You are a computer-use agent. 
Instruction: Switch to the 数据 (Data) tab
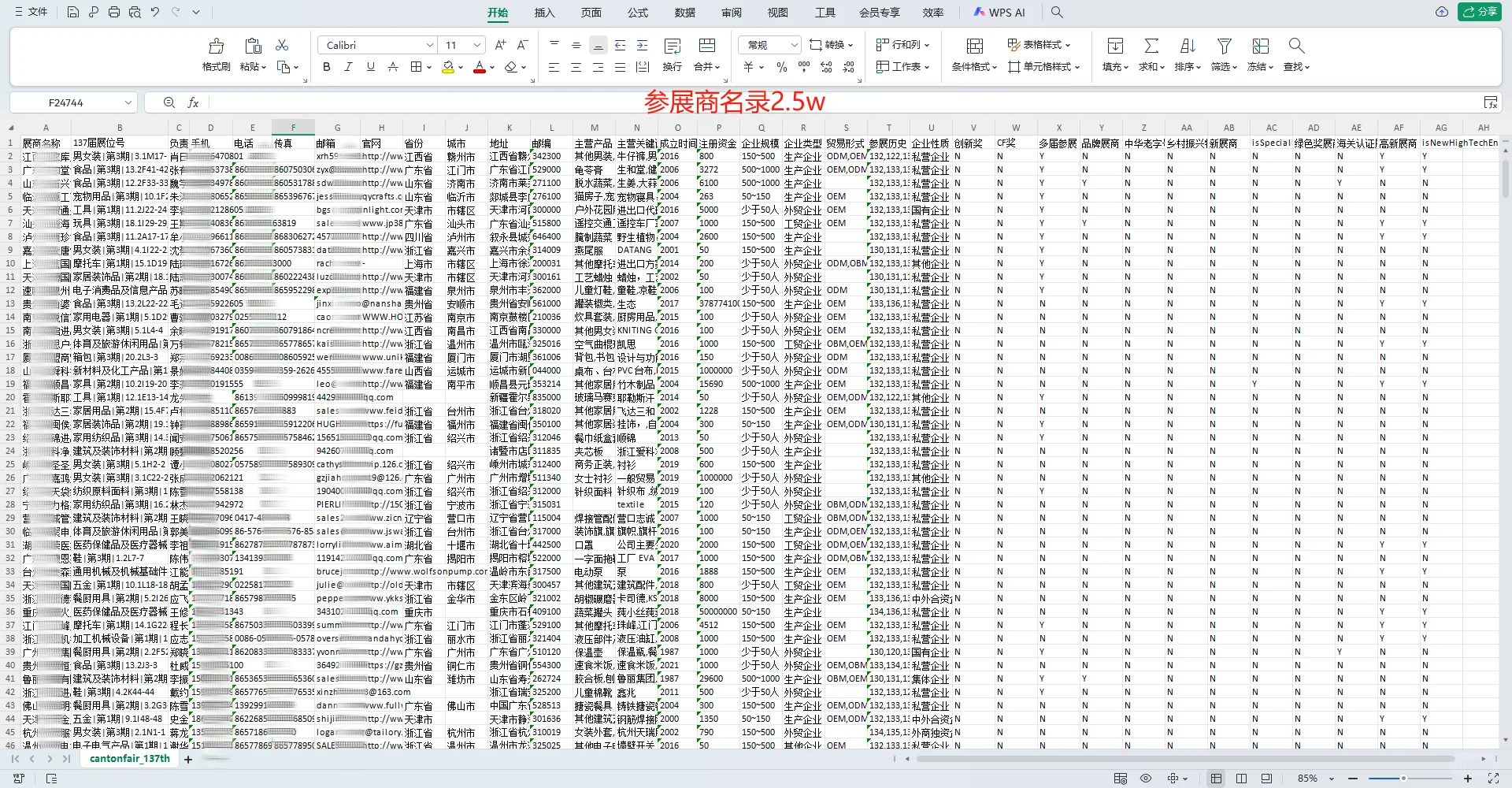click(x=685, y=13)
